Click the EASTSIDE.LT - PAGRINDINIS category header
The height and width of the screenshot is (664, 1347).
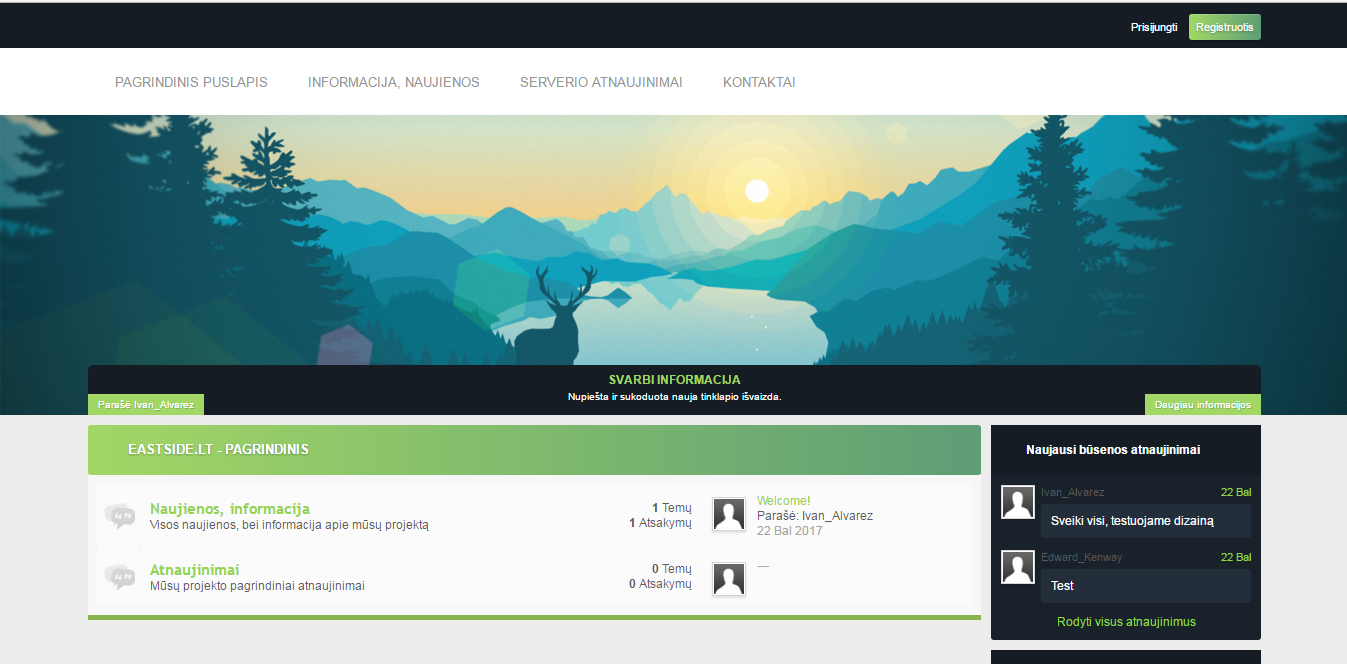534,450
